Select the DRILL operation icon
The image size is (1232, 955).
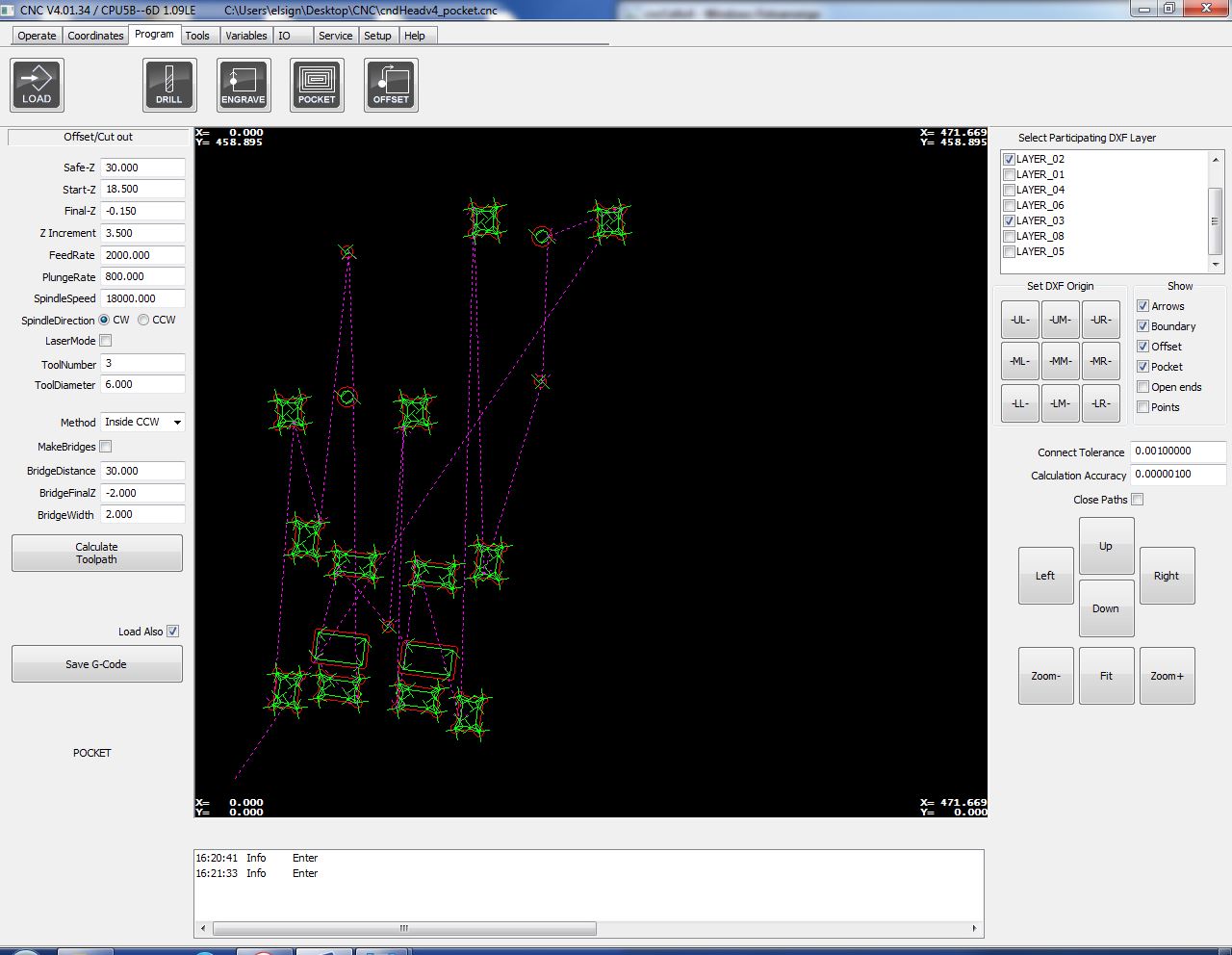pos(169,85)
